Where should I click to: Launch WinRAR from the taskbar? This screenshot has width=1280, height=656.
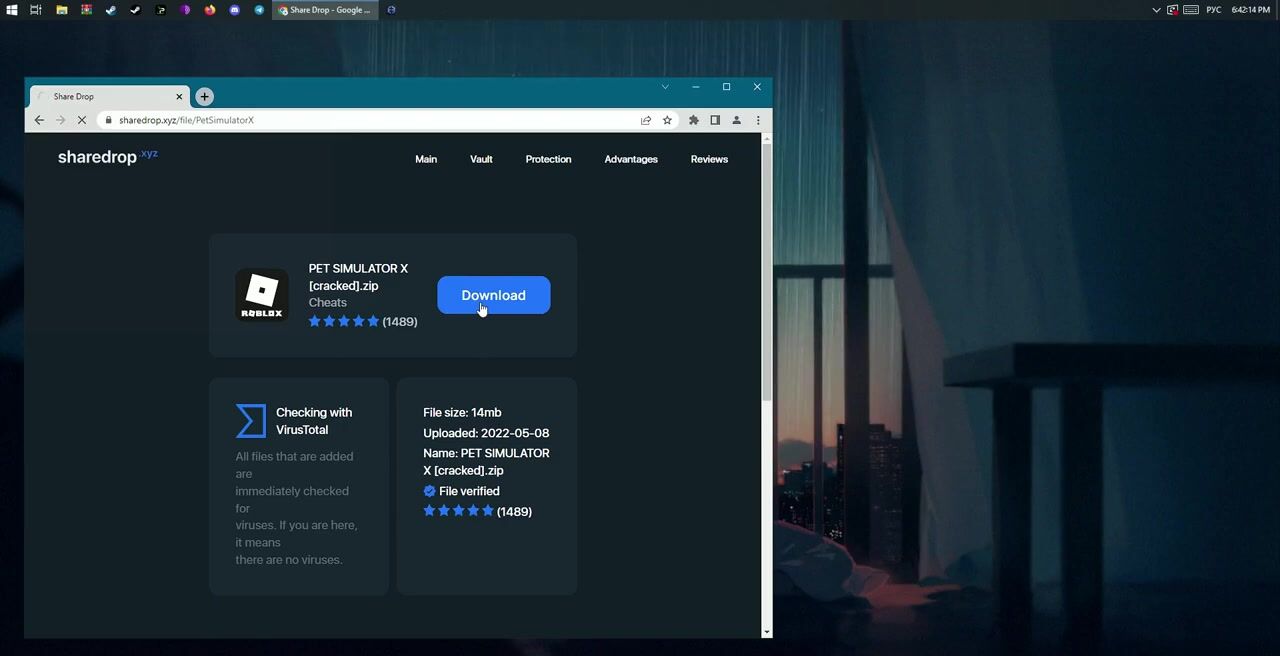(86, 10)
